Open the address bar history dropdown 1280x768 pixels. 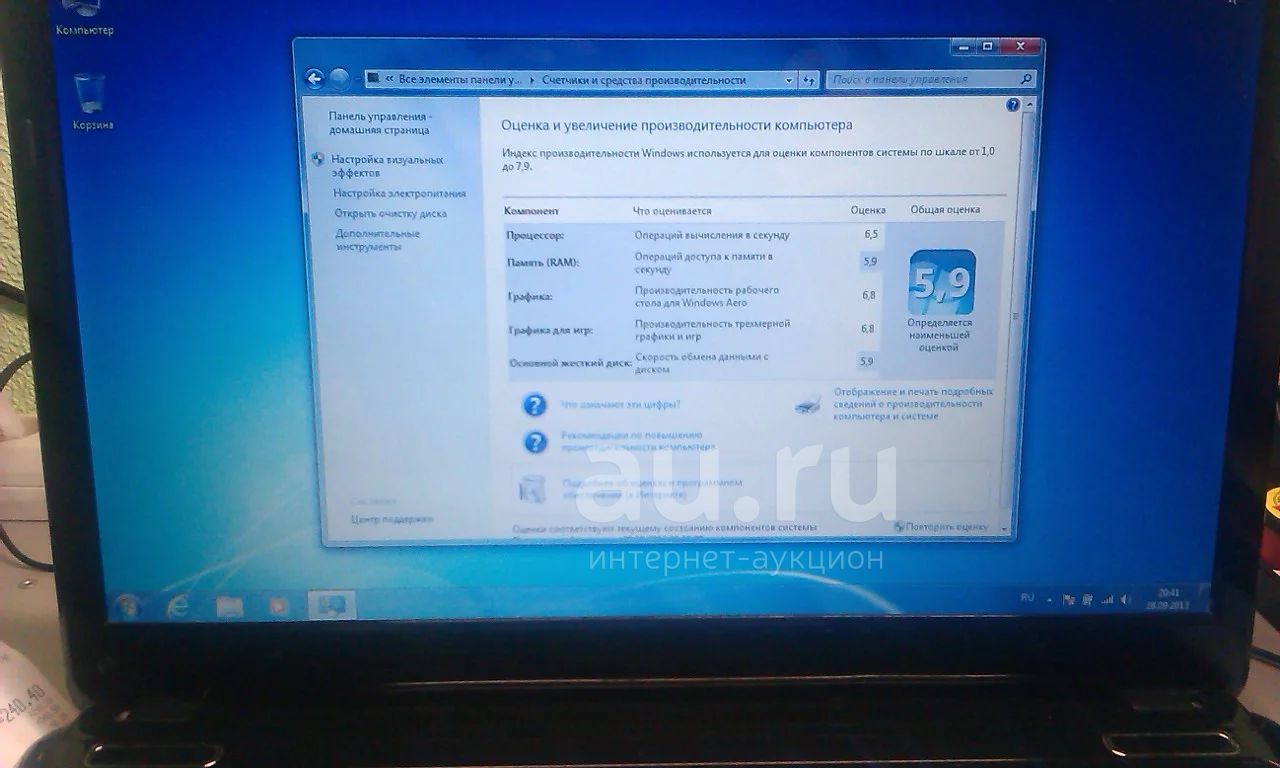pos(790,80)
